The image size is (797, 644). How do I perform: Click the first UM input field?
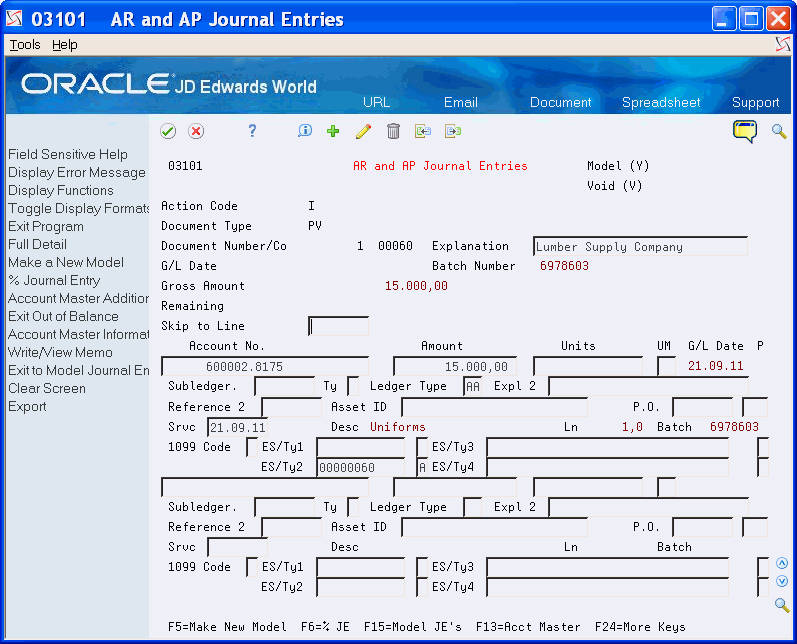(666, 366)
